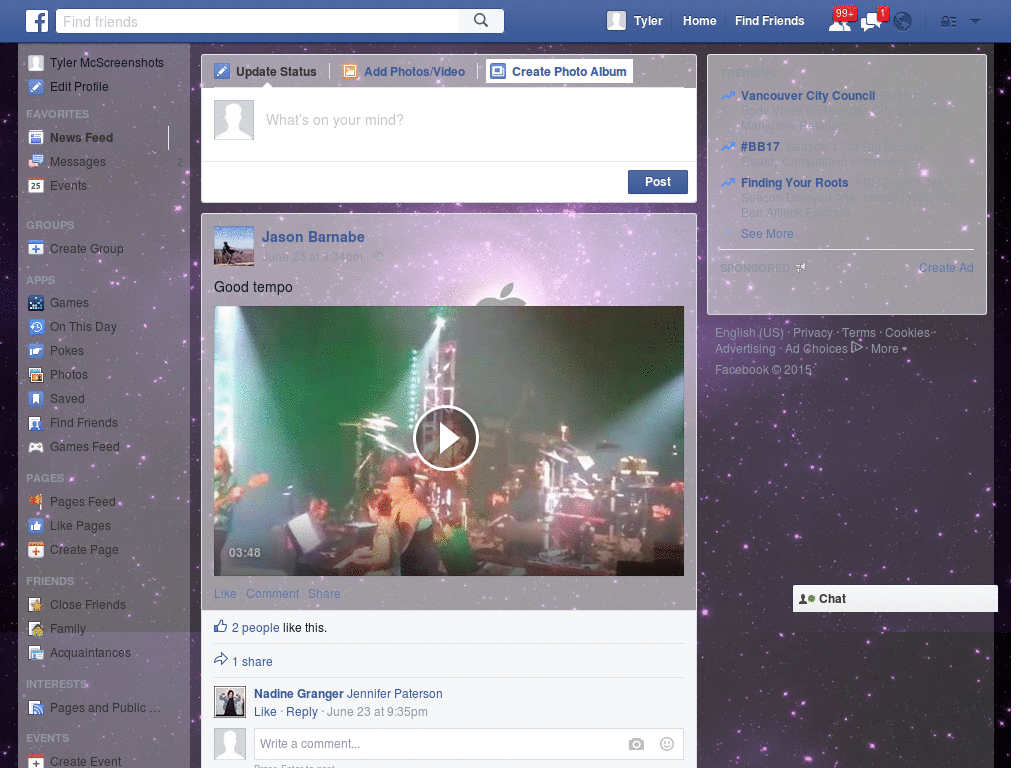Attach photo via comment camera icon

[636, 744]
